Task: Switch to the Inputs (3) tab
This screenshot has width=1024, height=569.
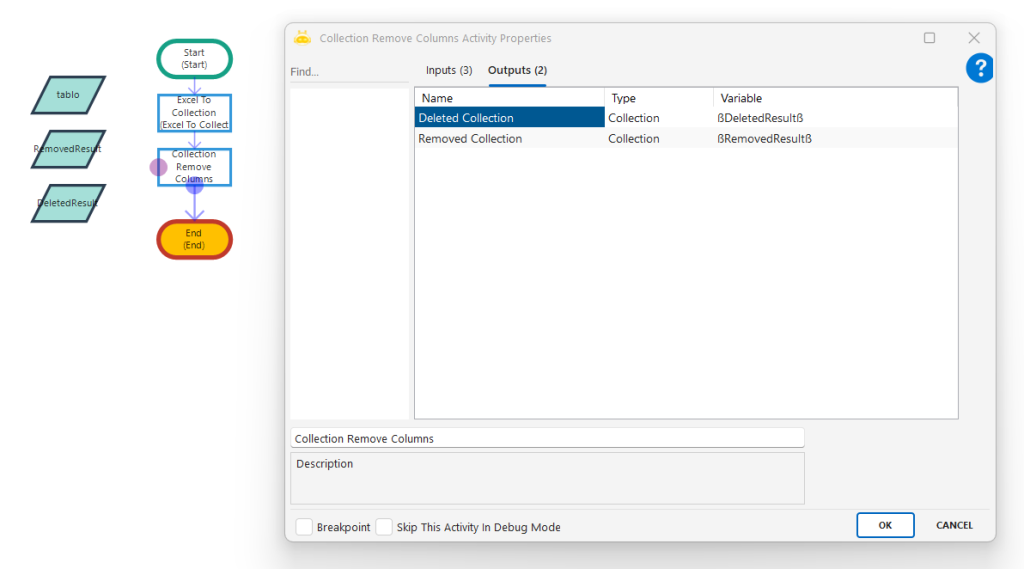Action: coord(449,70)
